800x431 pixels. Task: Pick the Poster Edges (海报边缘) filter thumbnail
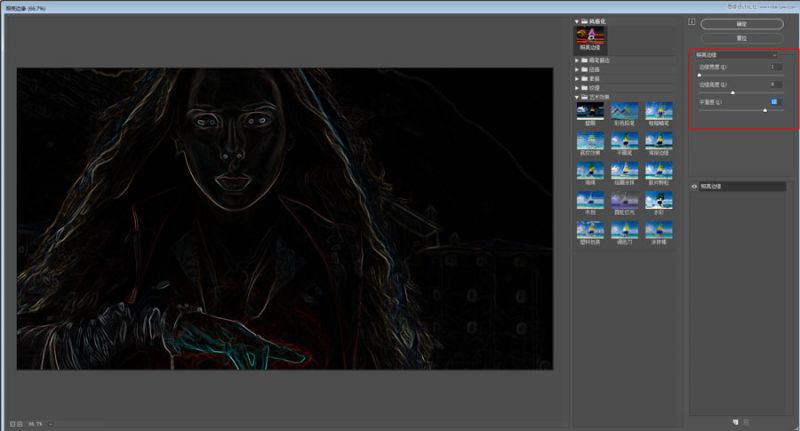(658, 141)
